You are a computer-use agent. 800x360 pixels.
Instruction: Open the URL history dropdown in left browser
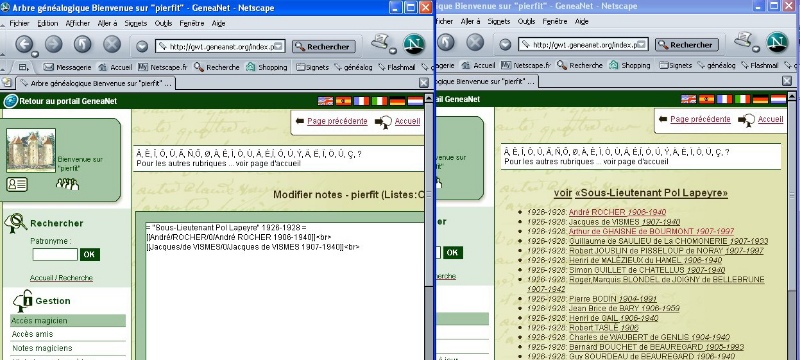tap(142, 46)
